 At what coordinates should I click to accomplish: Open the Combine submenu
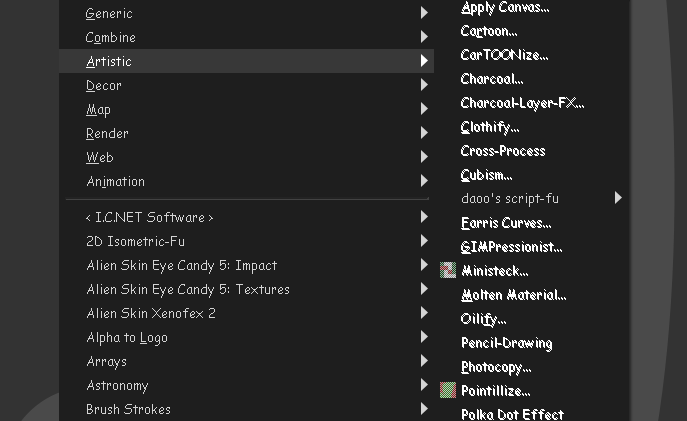[x=247, y=37]
